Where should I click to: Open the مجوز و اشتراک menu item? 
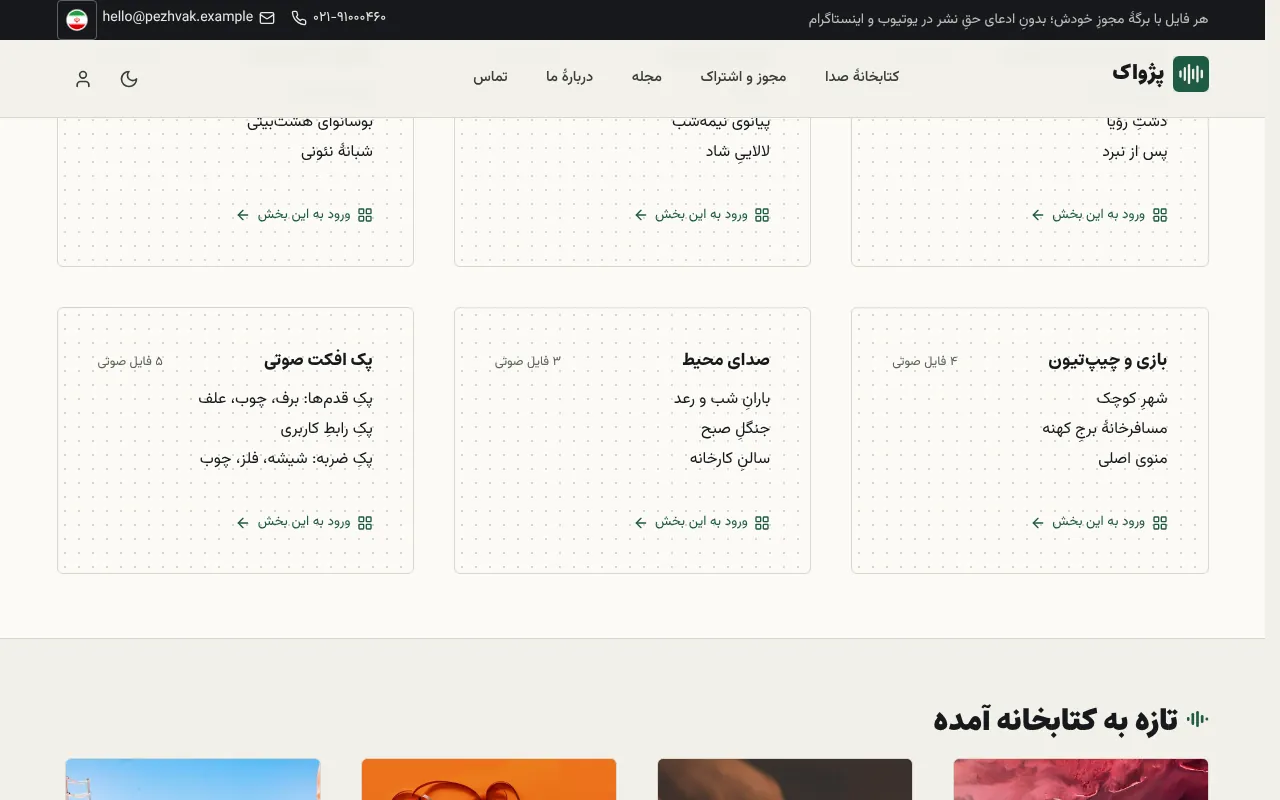click(743, 77)
